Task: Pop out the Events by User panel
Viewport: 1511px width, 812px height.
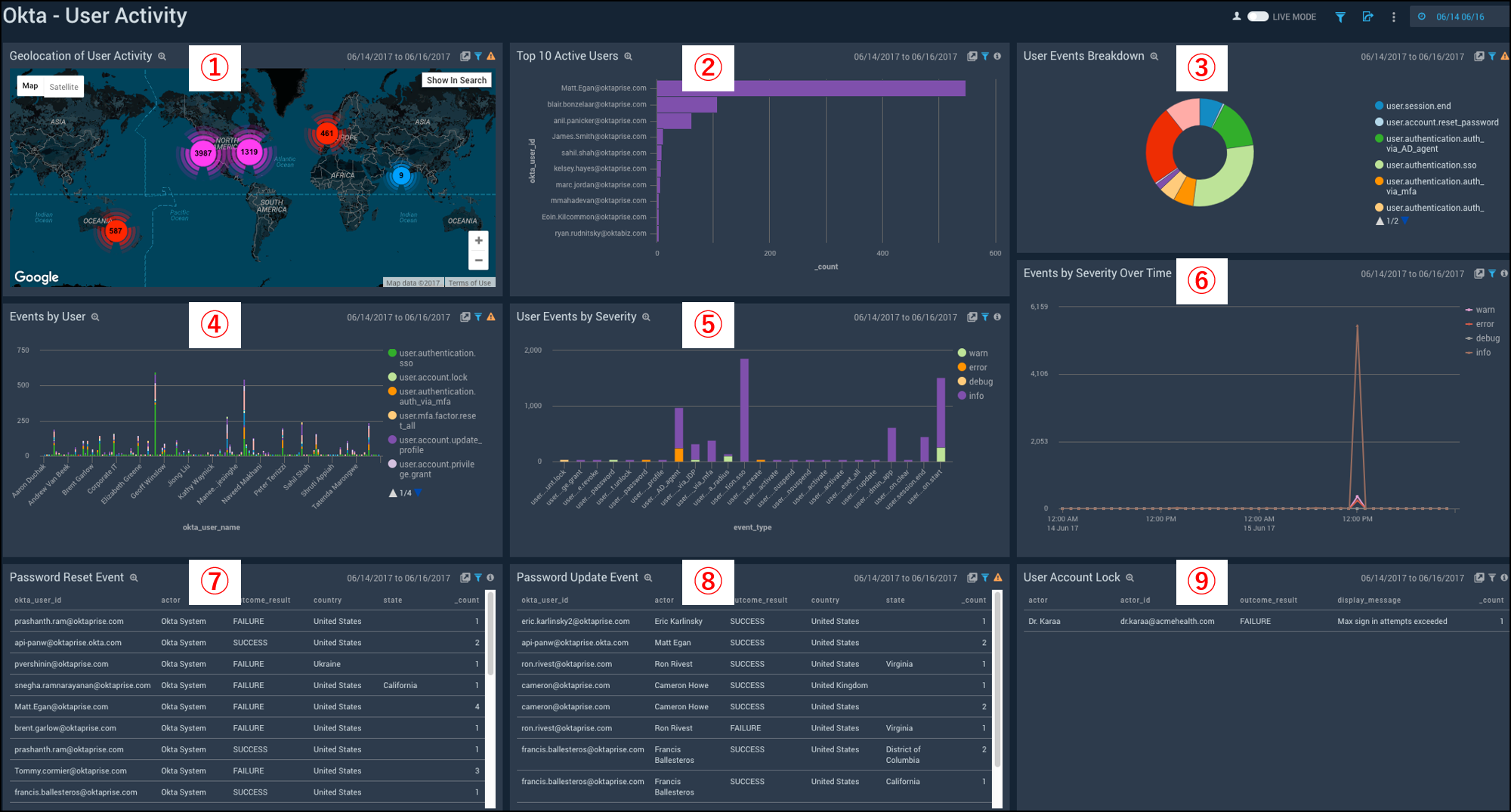Action: [x=465, y=317]
